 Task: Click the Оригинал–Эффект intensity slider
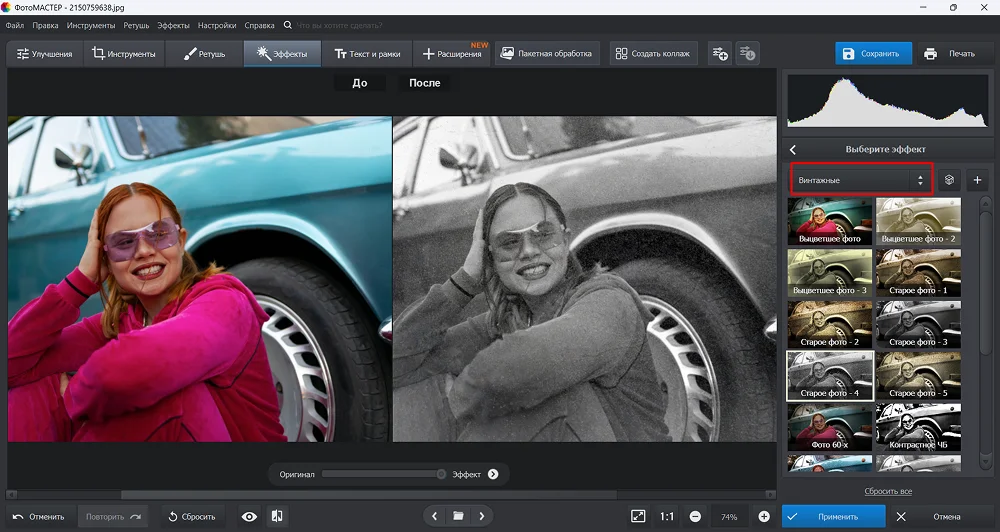click(x=383, y=474)
